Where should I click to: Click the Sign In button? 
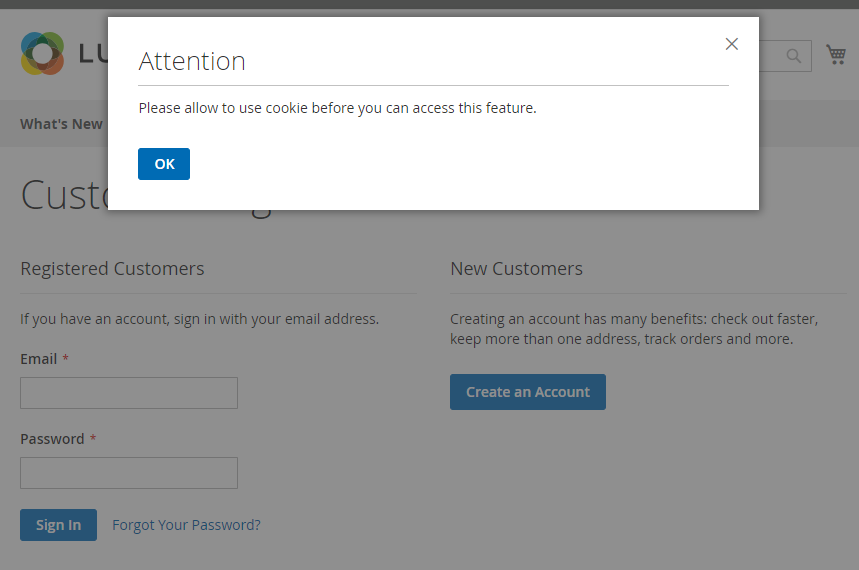click(x=58, y=525)
